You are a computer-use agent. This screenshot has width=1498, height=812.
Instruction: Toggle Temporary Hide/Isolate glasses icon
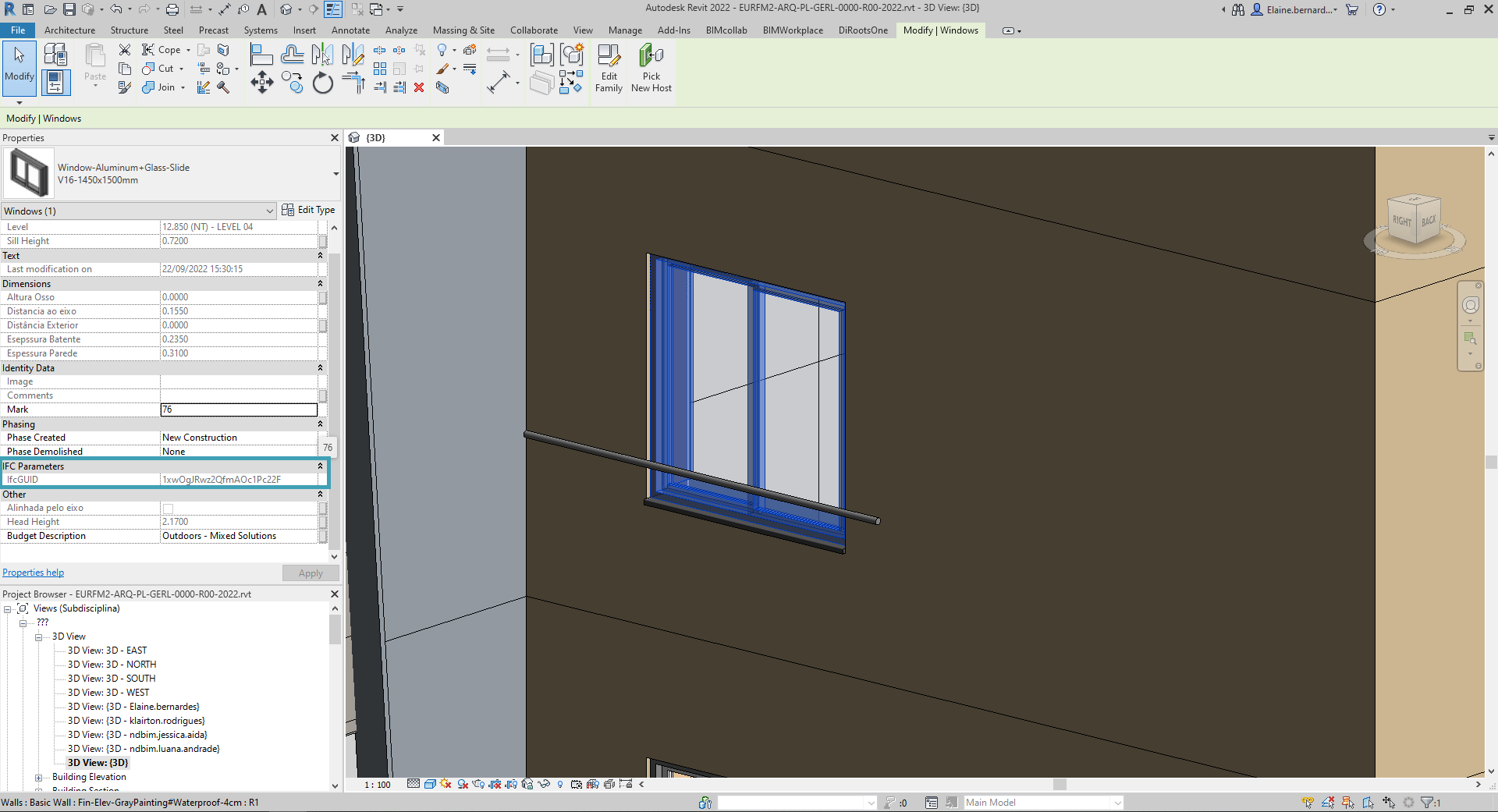543,785
